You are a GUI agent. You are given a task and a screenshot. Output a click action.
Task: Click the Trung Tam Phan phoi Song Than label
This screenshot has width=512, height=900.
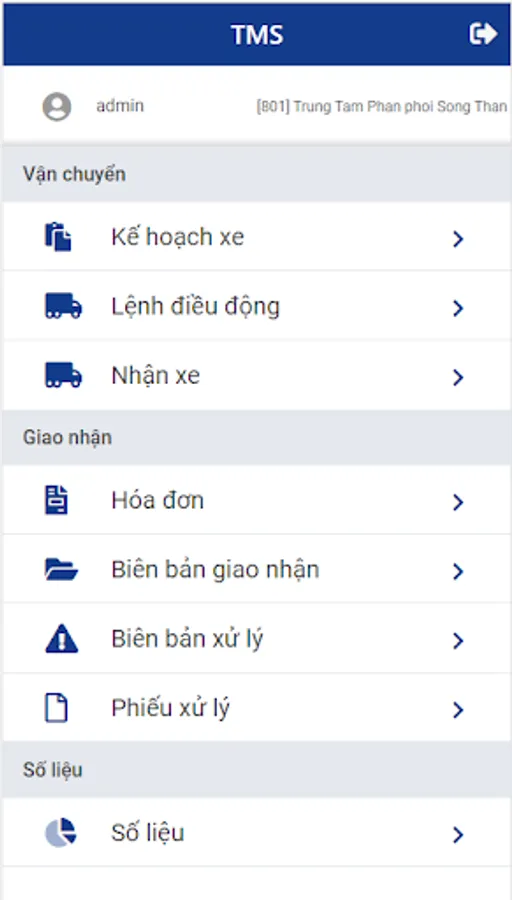click(x=400, y=107)
